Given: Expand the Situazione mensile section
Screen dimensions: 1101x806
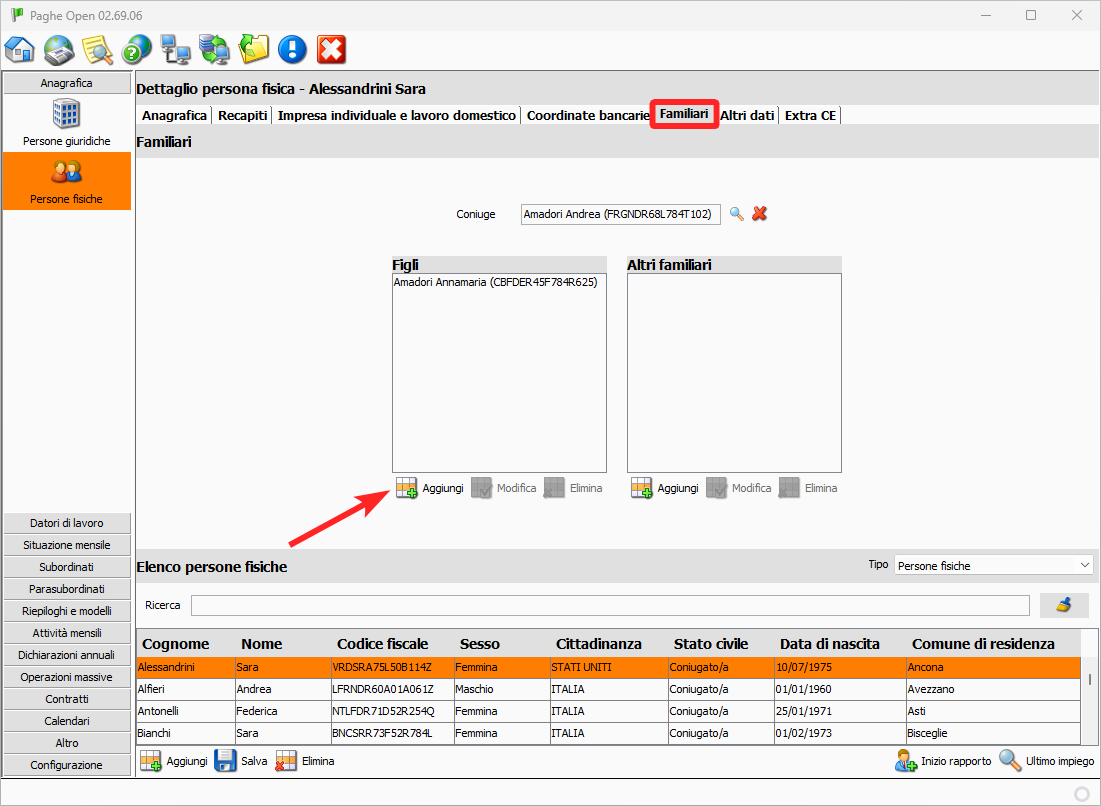Looking at the screenshot, I should click(67, 545).
